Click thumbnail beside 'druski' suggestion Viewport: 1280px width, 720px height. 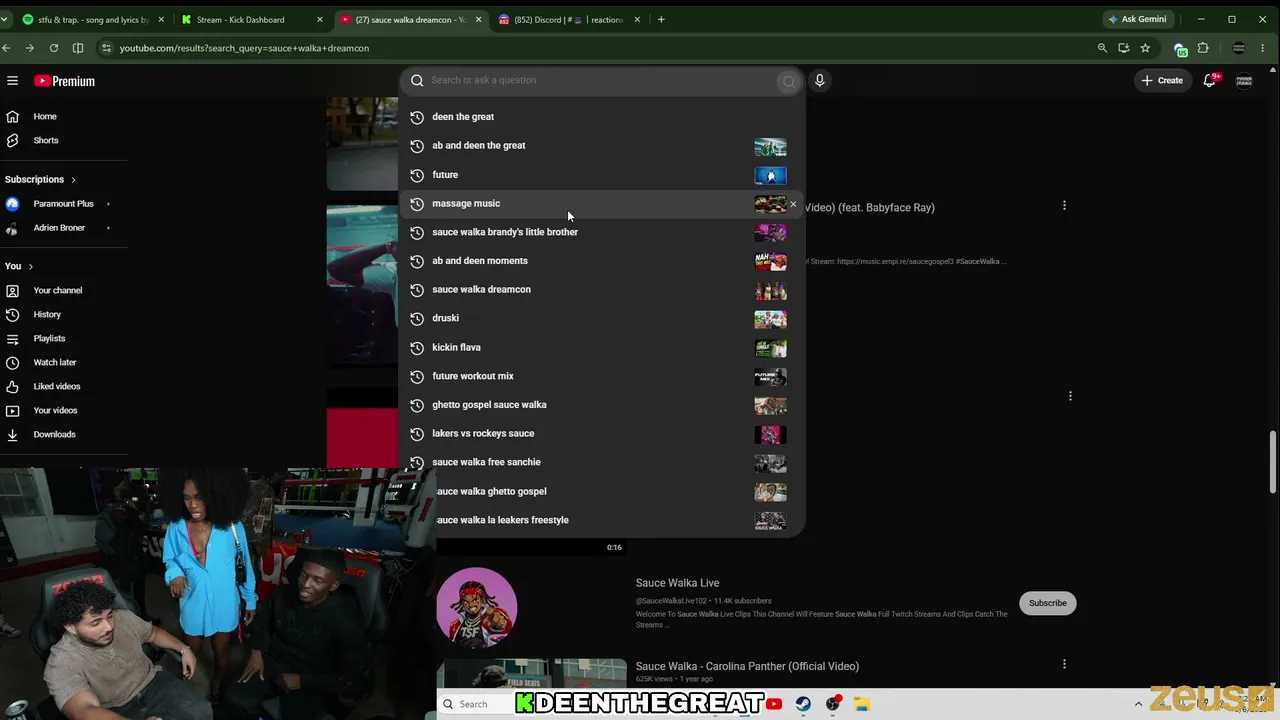(x=770, y=320)
